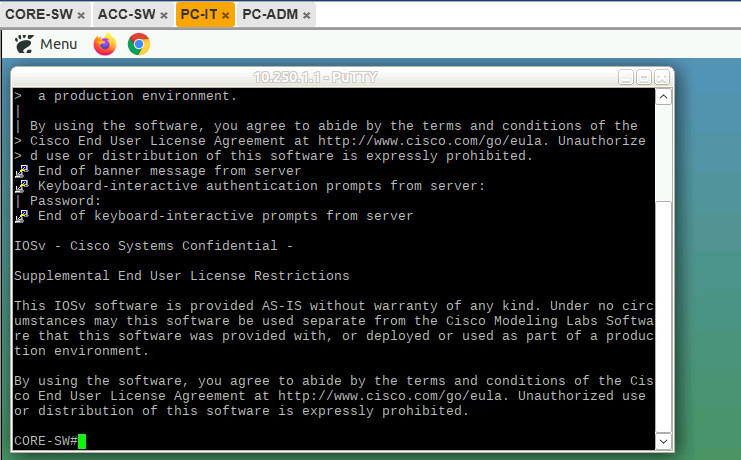Click the CORE-SW# prompt cursor
The height and width of the screenshot is (460, 741).
82,441
